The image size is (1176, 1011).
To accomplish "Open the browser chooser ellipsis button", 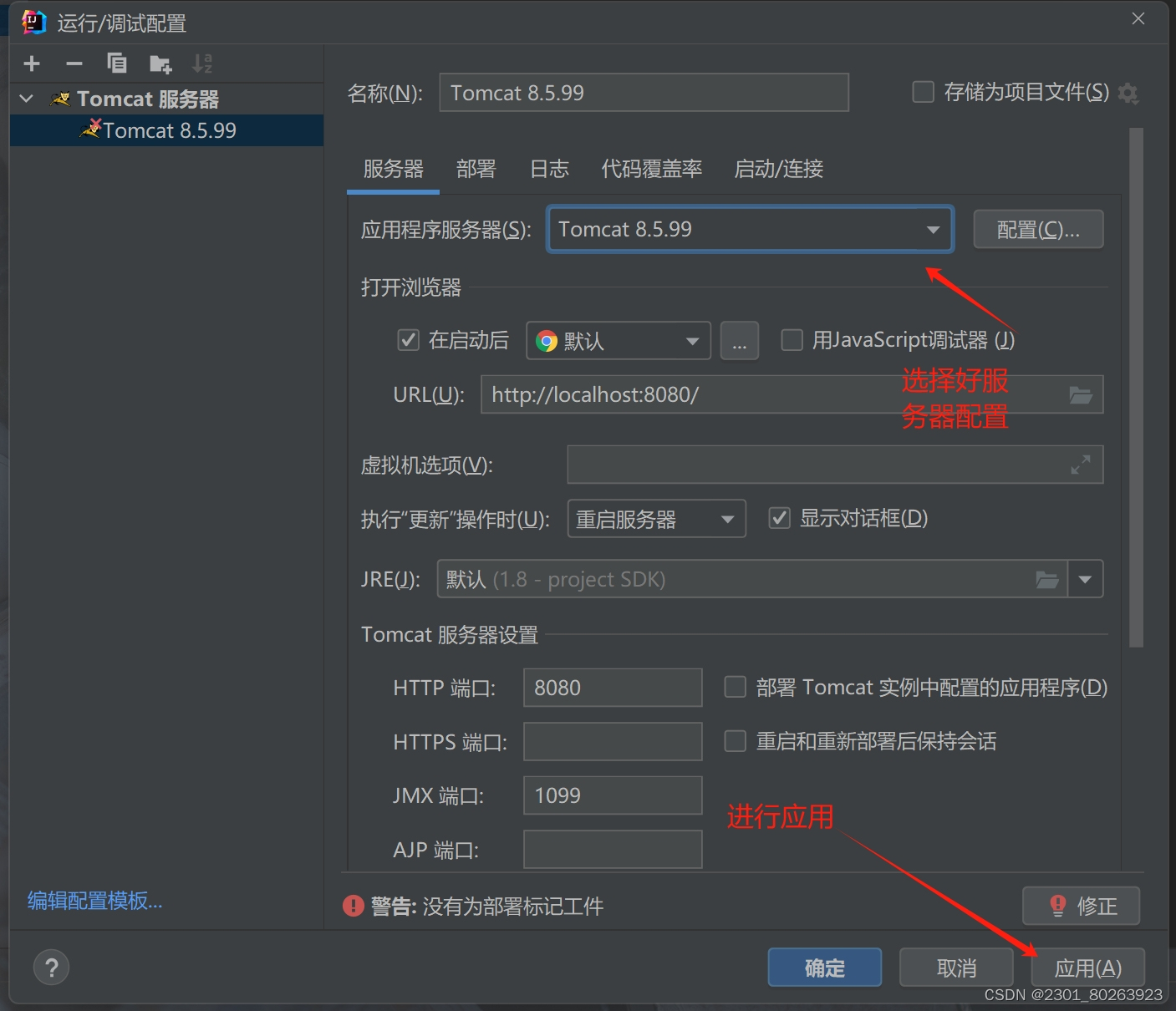I will point(740,341).
